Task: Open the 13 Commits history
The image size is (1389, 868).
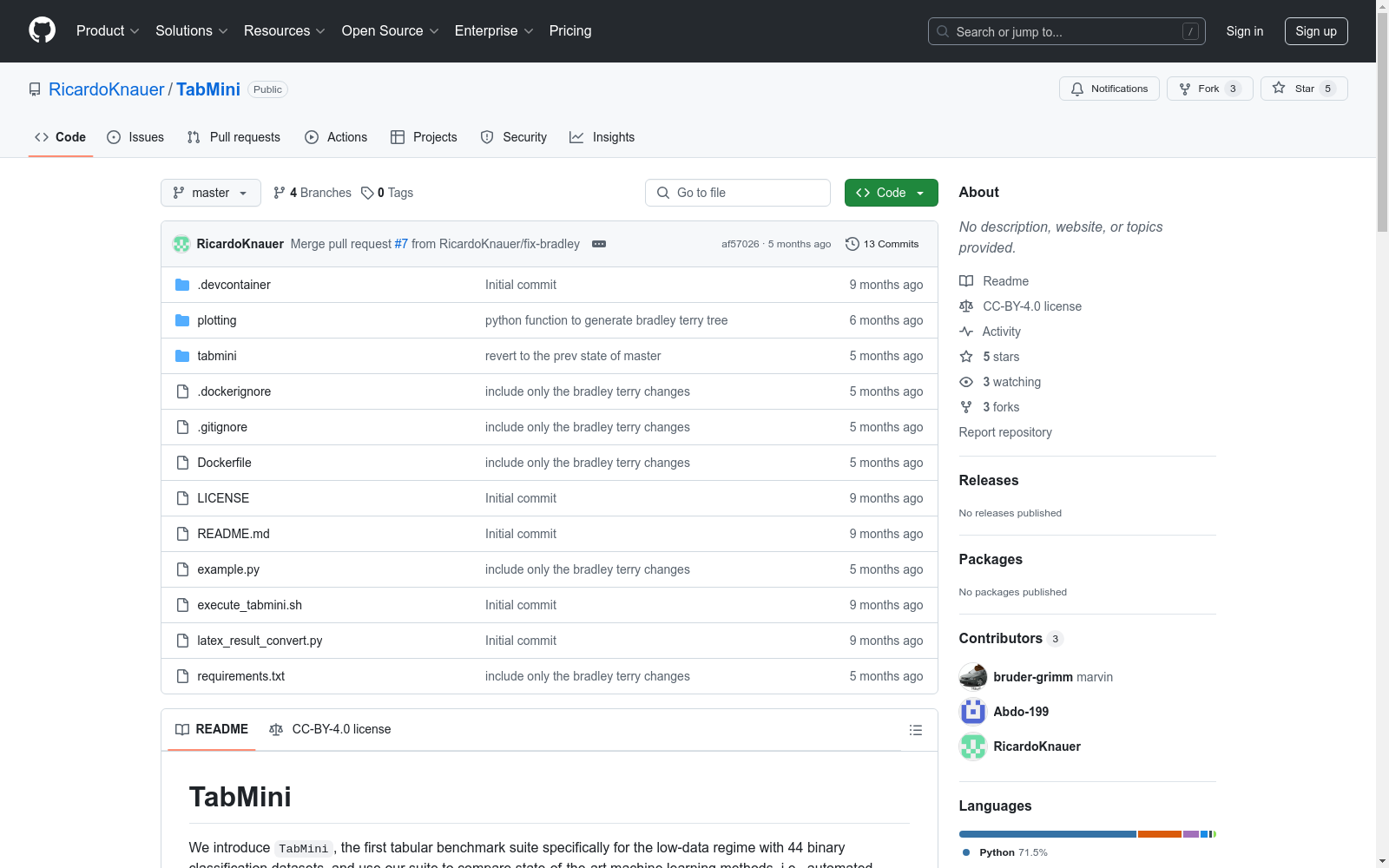Action: coord(882,244)
